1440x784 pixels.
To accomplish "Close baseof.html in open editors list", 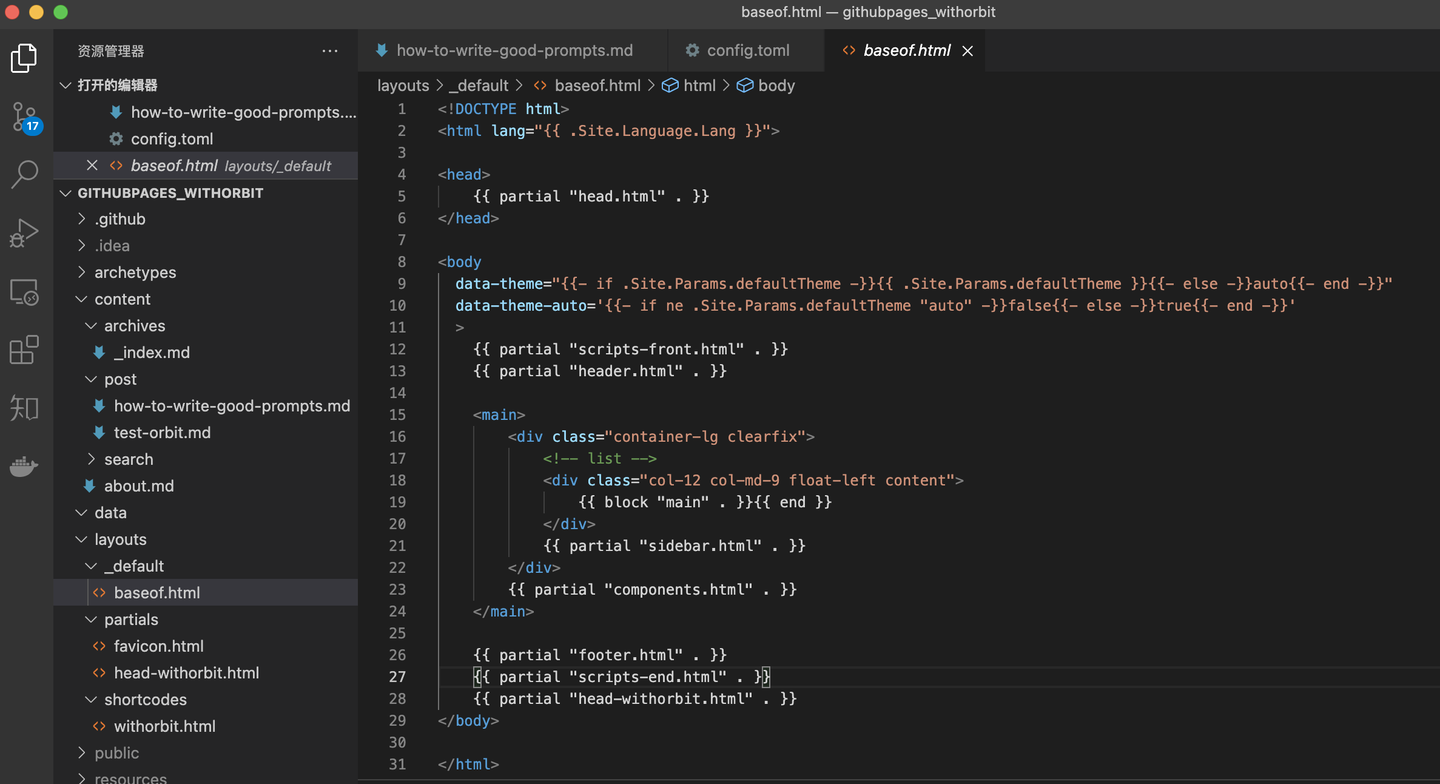I will point(92,166).
